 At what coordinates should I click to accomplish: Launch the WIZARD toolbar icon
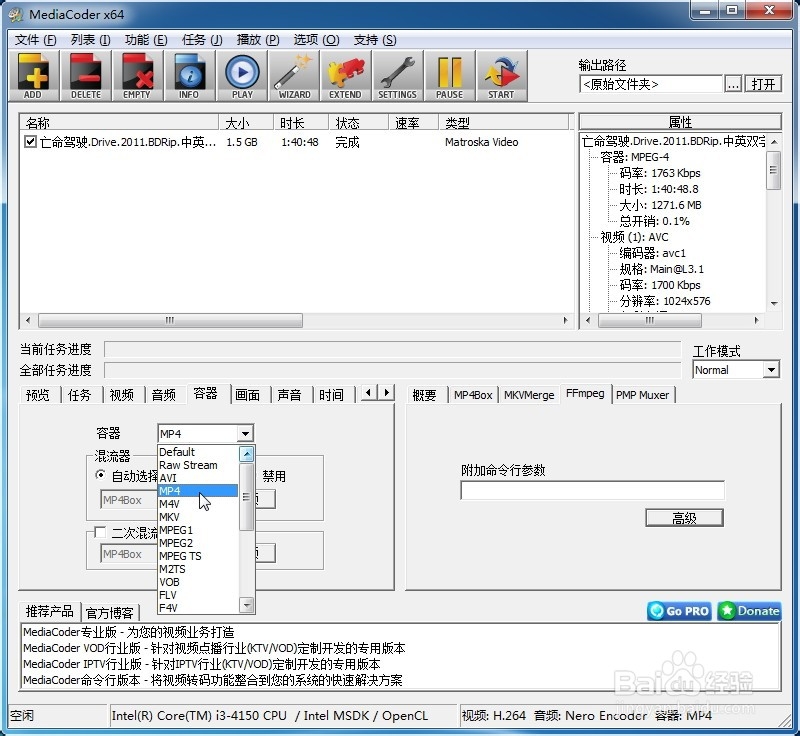[x=294, y=75]
